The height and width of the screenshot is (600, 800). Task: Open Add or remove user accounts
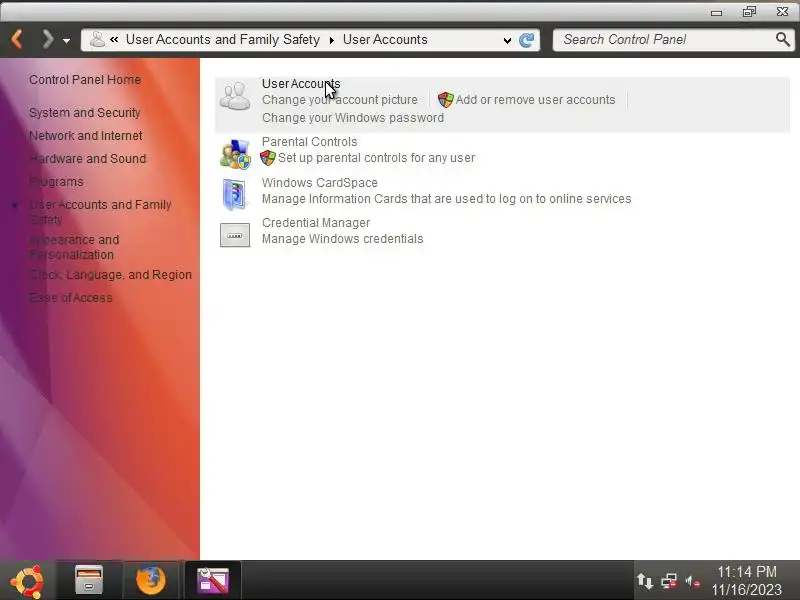point(535,100)
